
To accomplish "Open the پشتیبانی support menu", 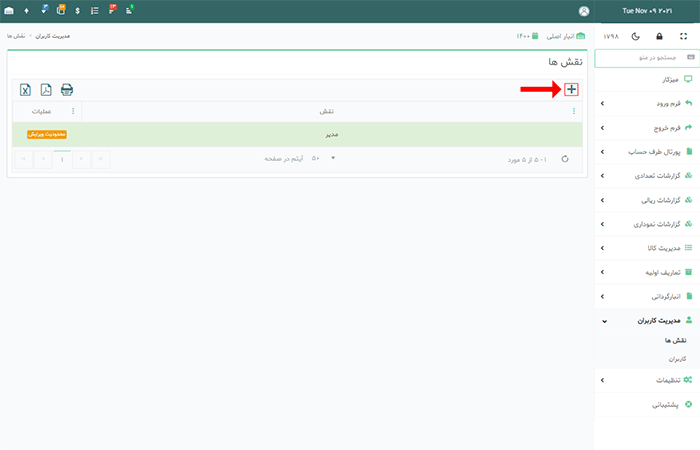I will pyautogui.click(x=647, y=404).
